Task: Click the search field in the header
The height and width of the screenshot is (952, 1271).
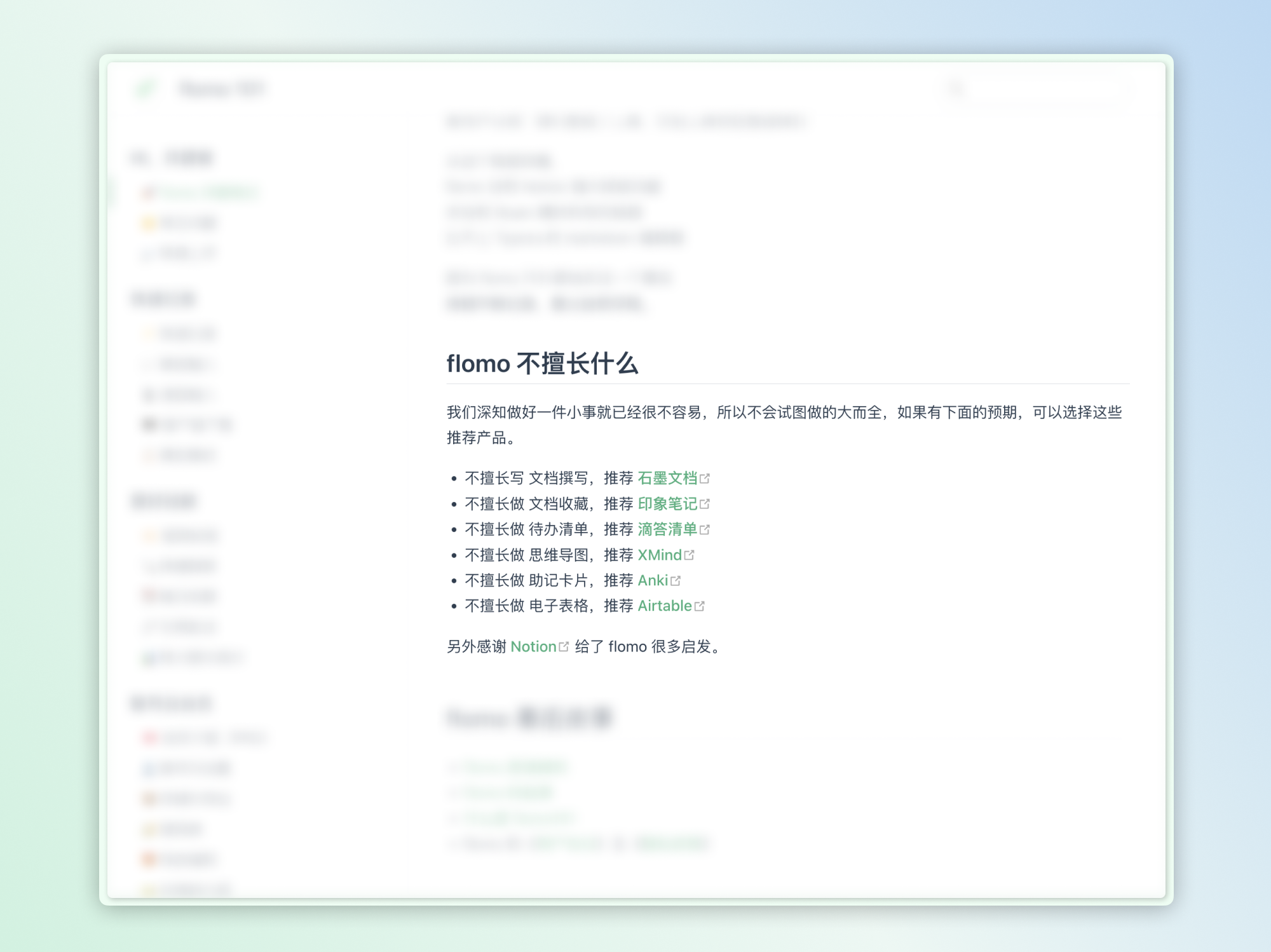Action: pyautogui.click(x=1042, y=90)
